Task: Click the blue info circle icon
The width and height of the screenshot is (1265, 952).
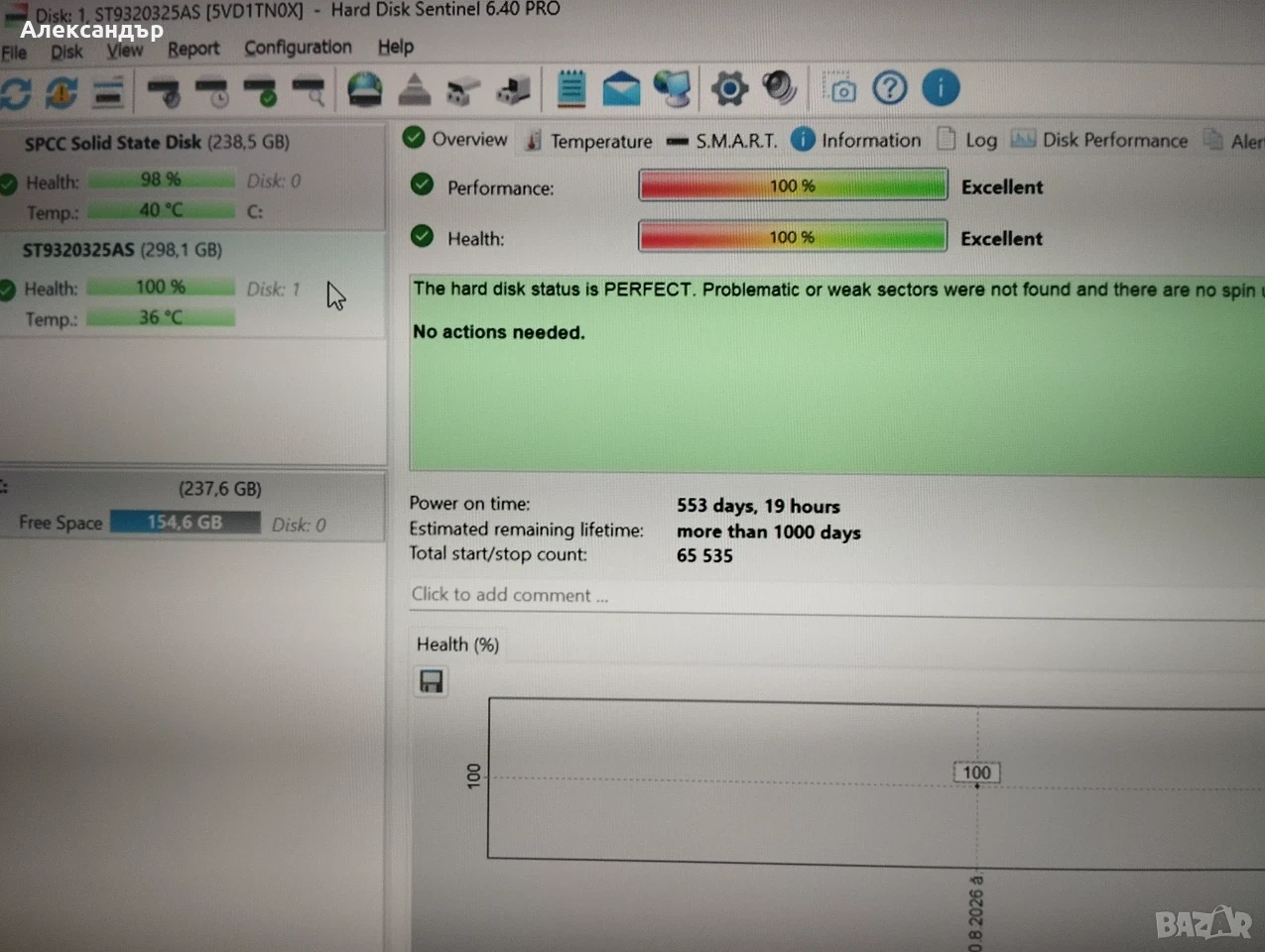Action: [x=941, y=87]
